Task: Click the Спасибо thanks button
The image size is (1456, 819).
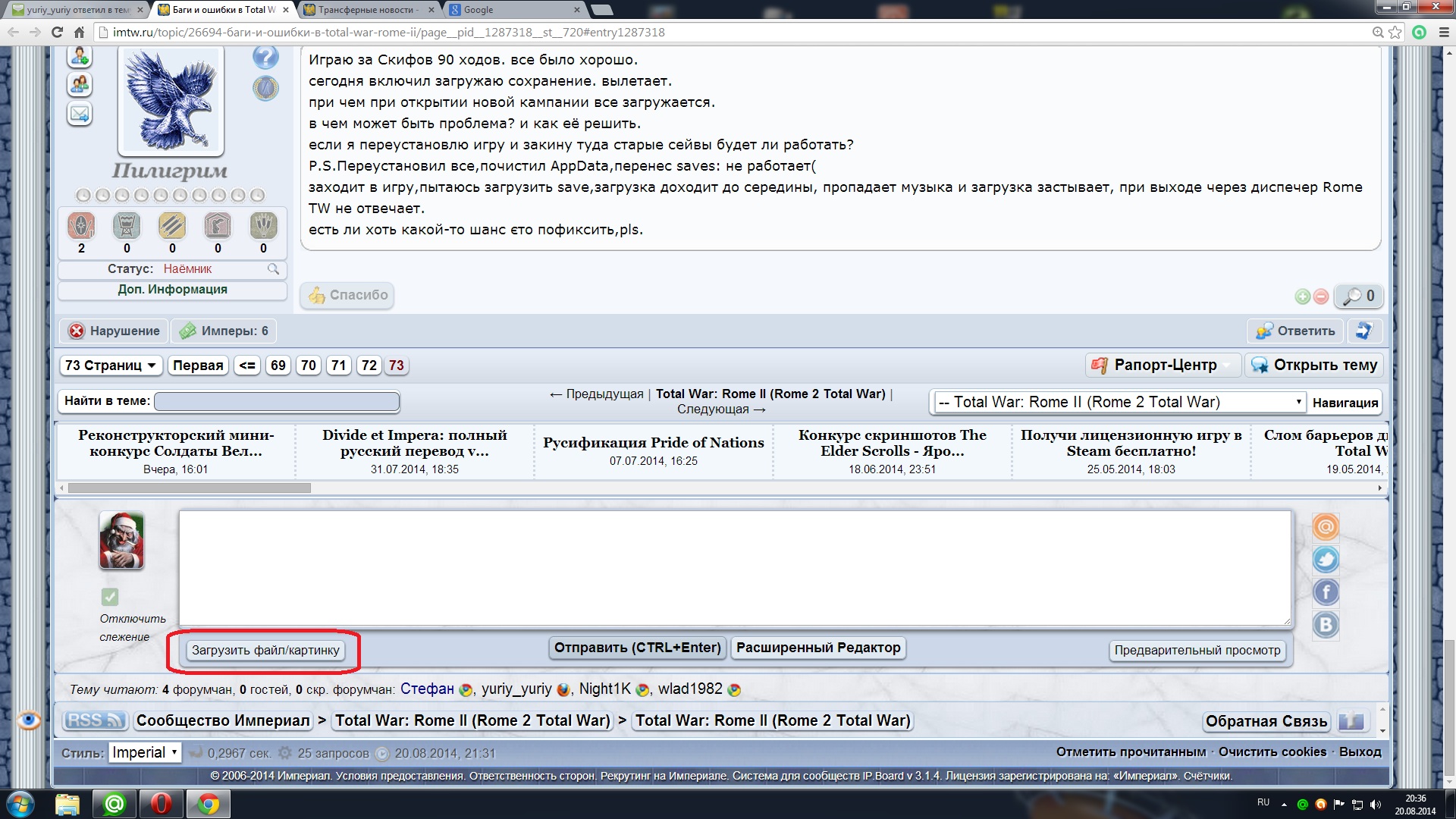Action: tap(347, 295)
